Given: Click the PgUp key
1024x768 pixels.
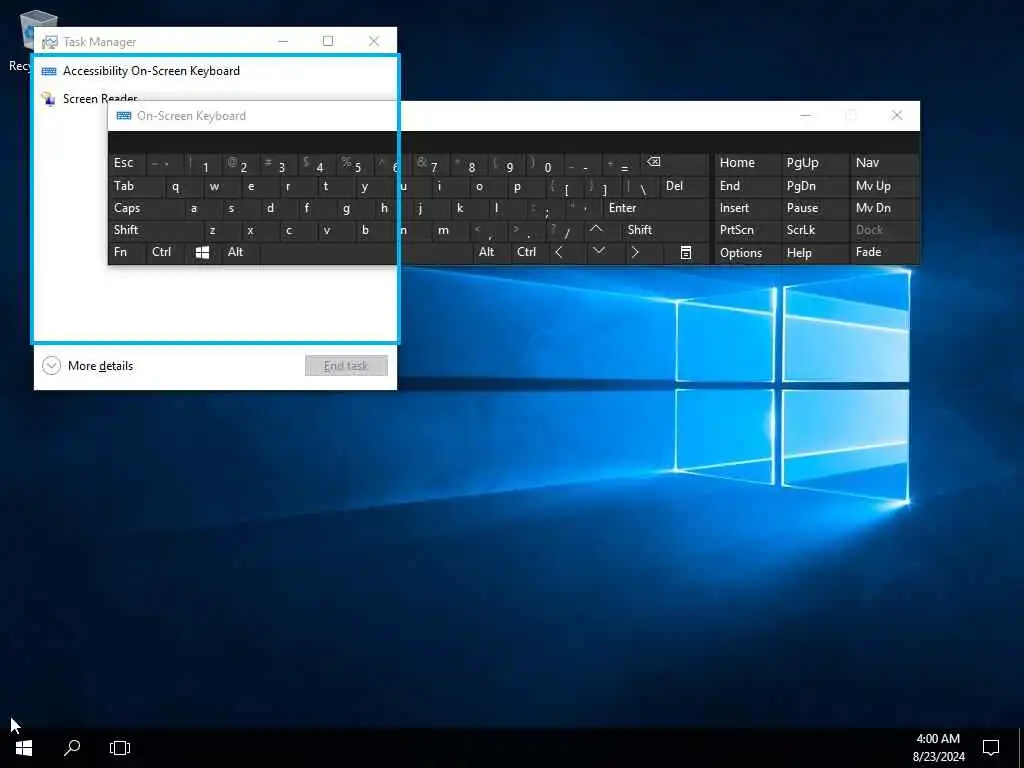Looking at the screenshot, I should (x=814, y=164).
